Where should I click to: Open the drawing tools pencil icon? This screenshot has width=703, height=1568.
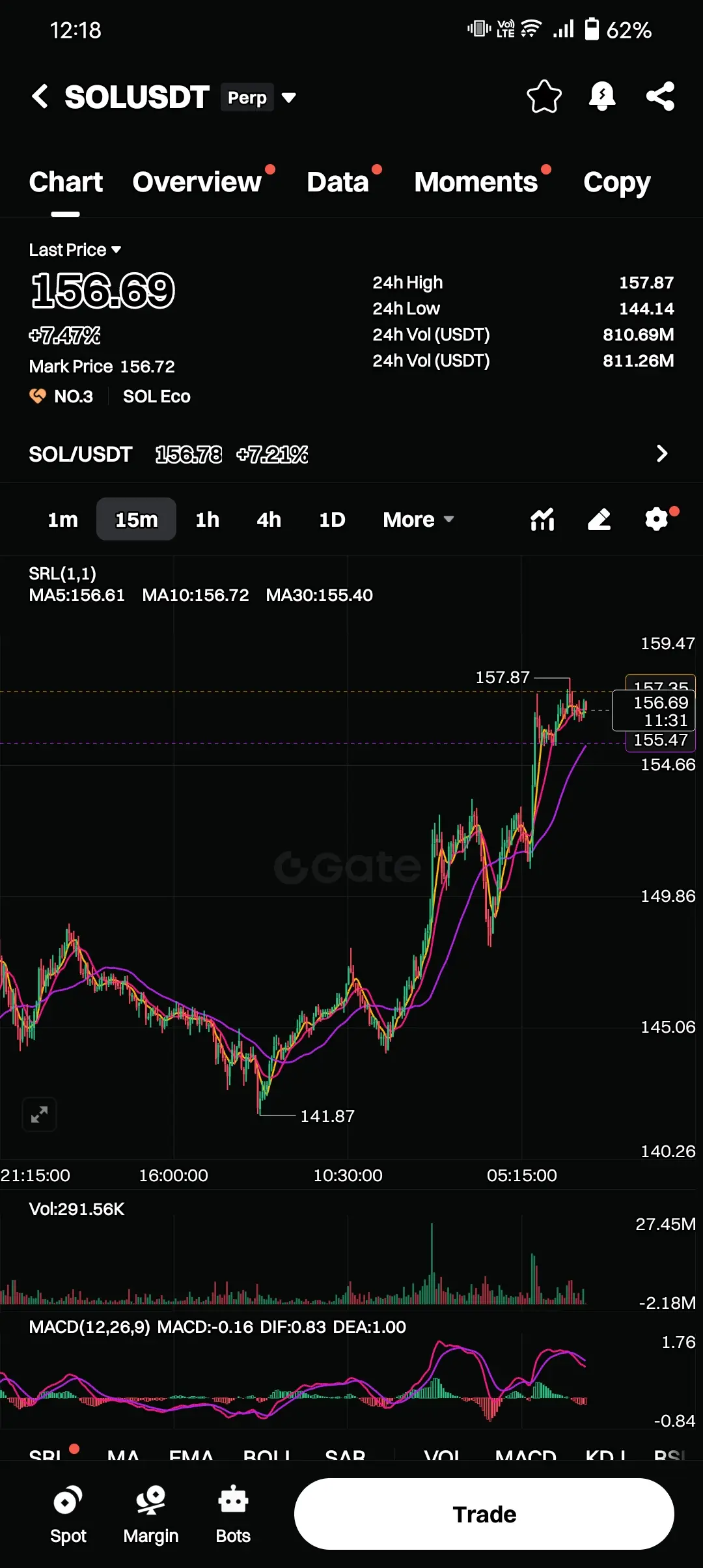click(599, 519)
